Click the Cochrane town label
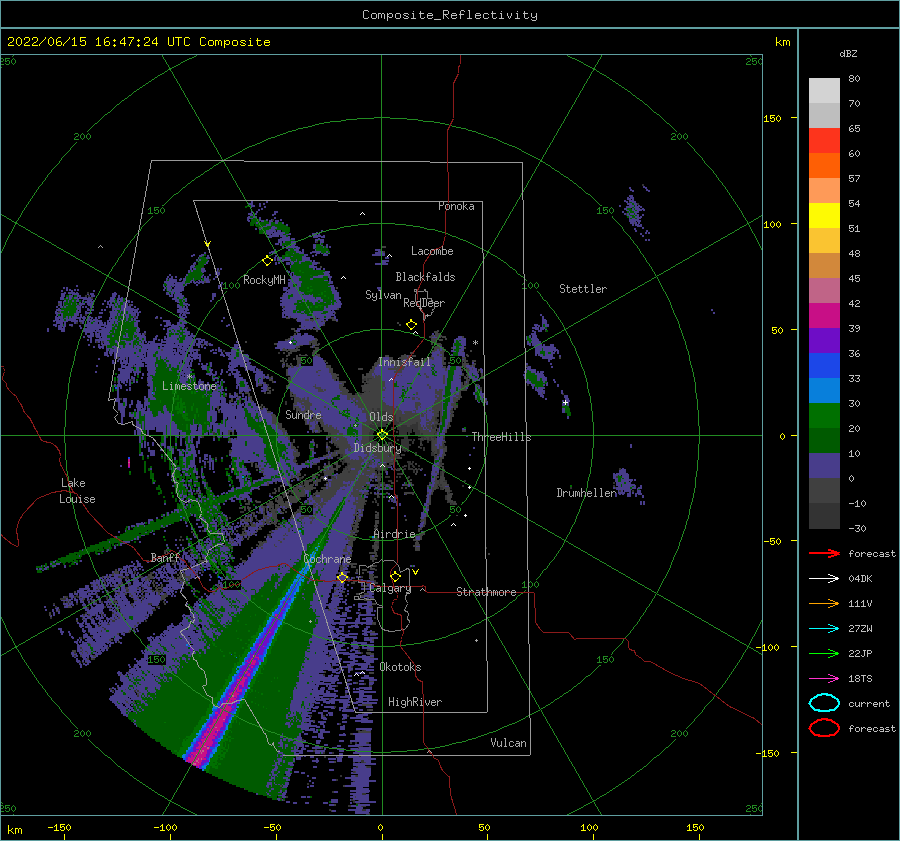The image size is (900, 841). tap(327, 559)
